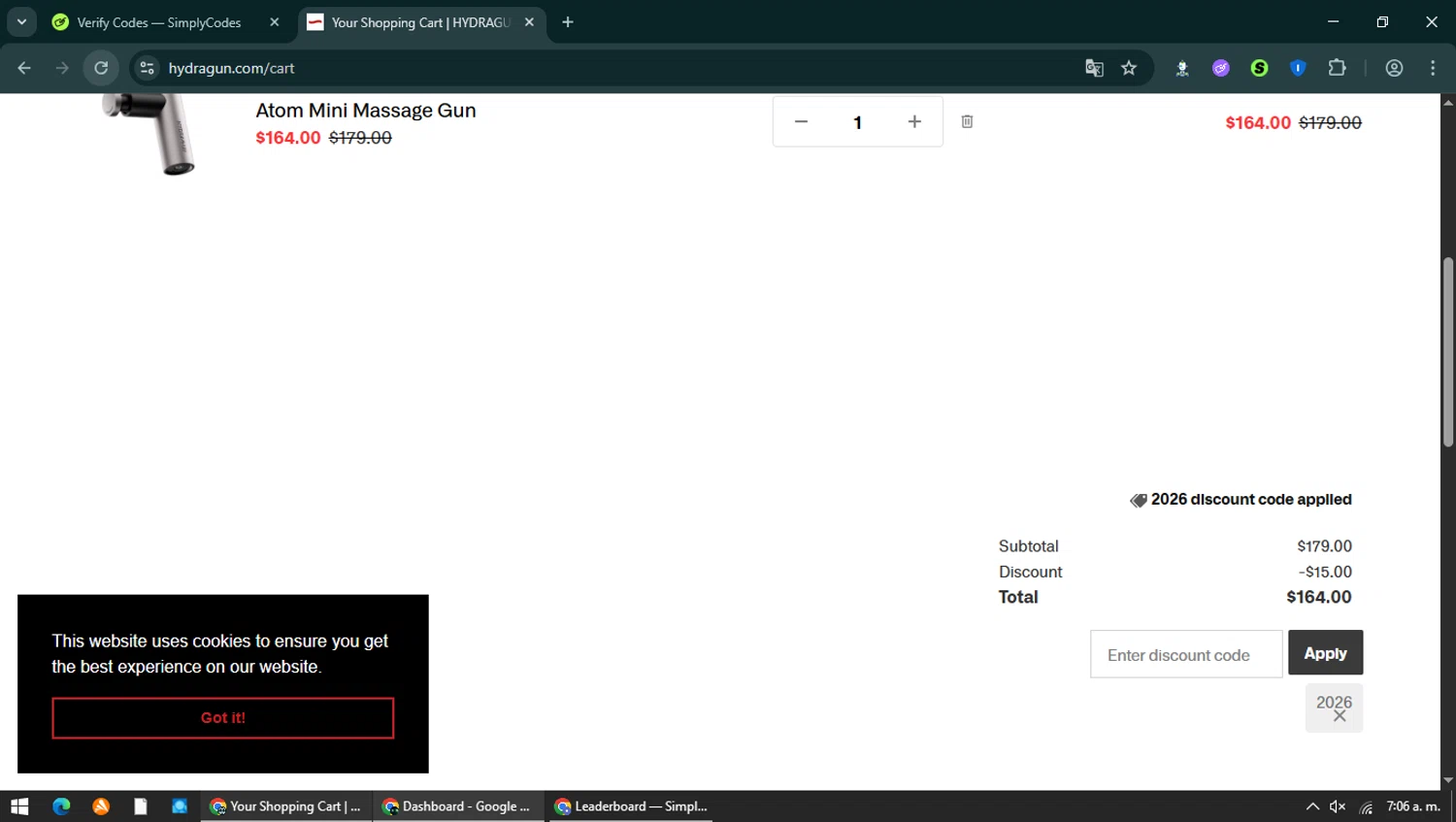1456x822 pixels.
Task: Open Windows Start menu
Action: 19,806
